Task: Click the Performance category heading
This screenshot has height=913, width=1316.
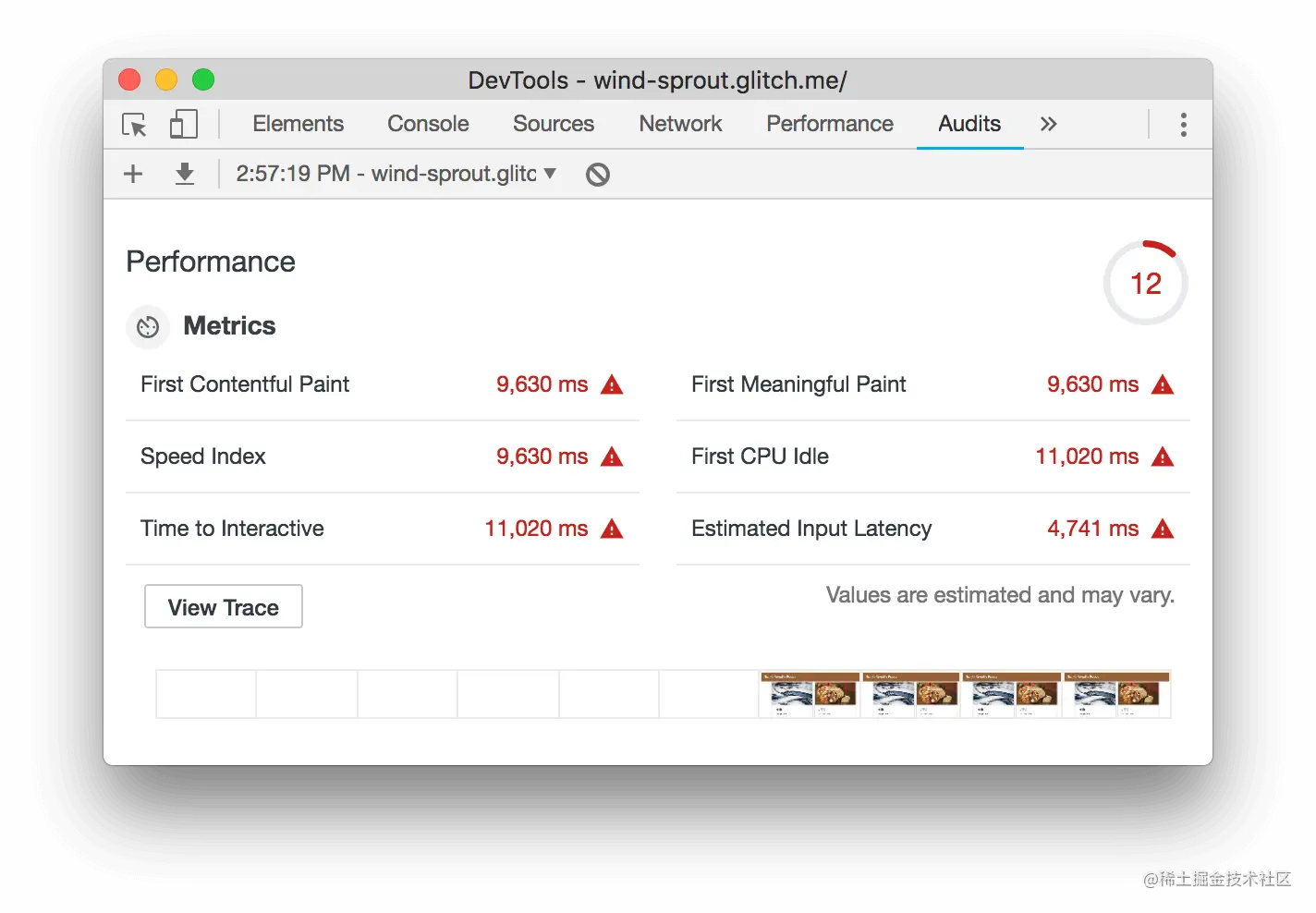Action: (x=211, y=262)
